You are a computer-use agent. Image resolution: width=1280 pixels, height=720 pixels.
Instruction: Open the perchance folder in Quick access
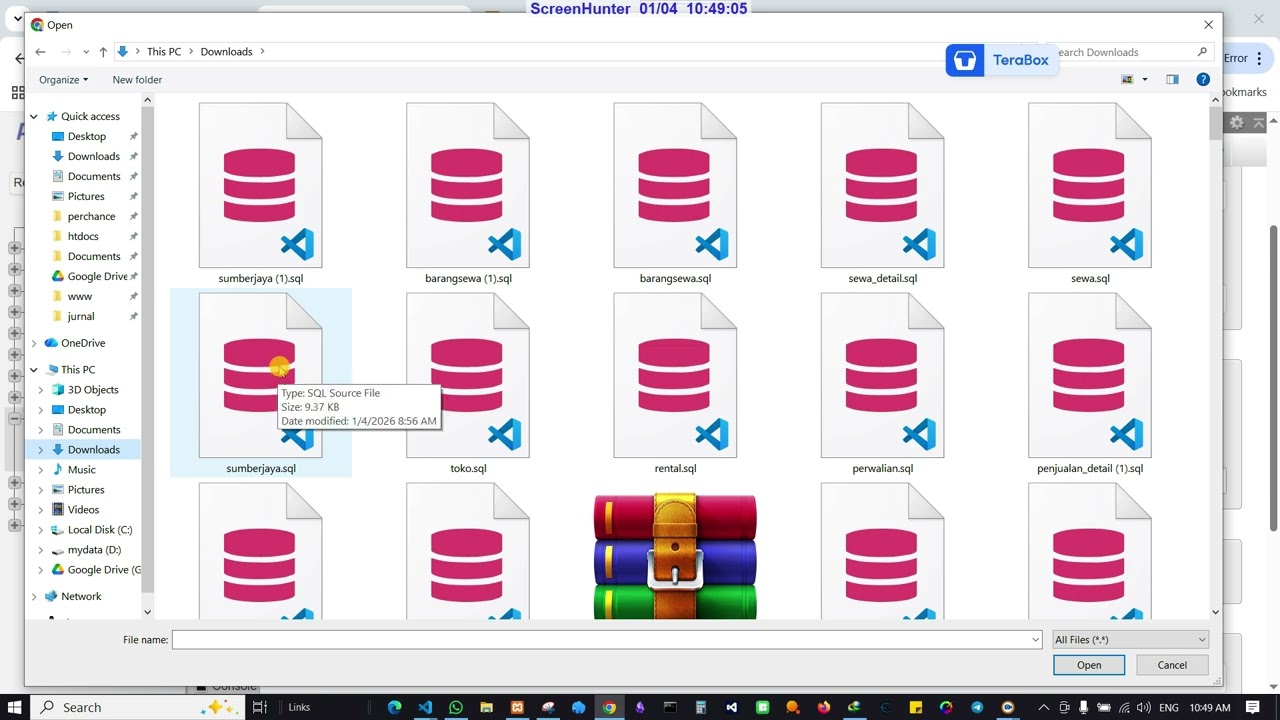91,216
